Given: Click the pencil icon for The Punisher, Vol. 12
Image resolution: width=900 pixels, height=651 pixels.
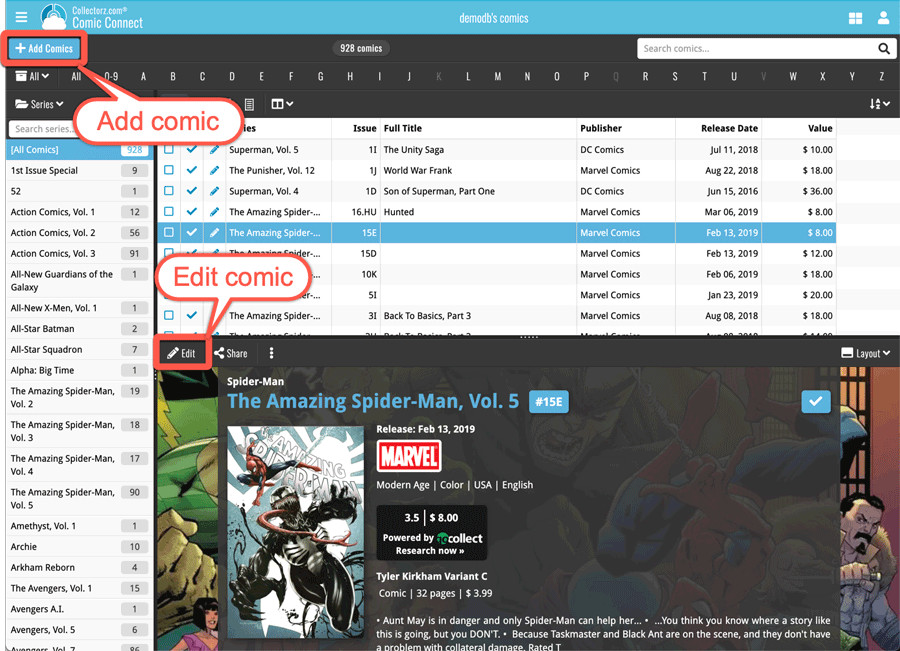Looking at the screenshot, I should tap(214, 170).
